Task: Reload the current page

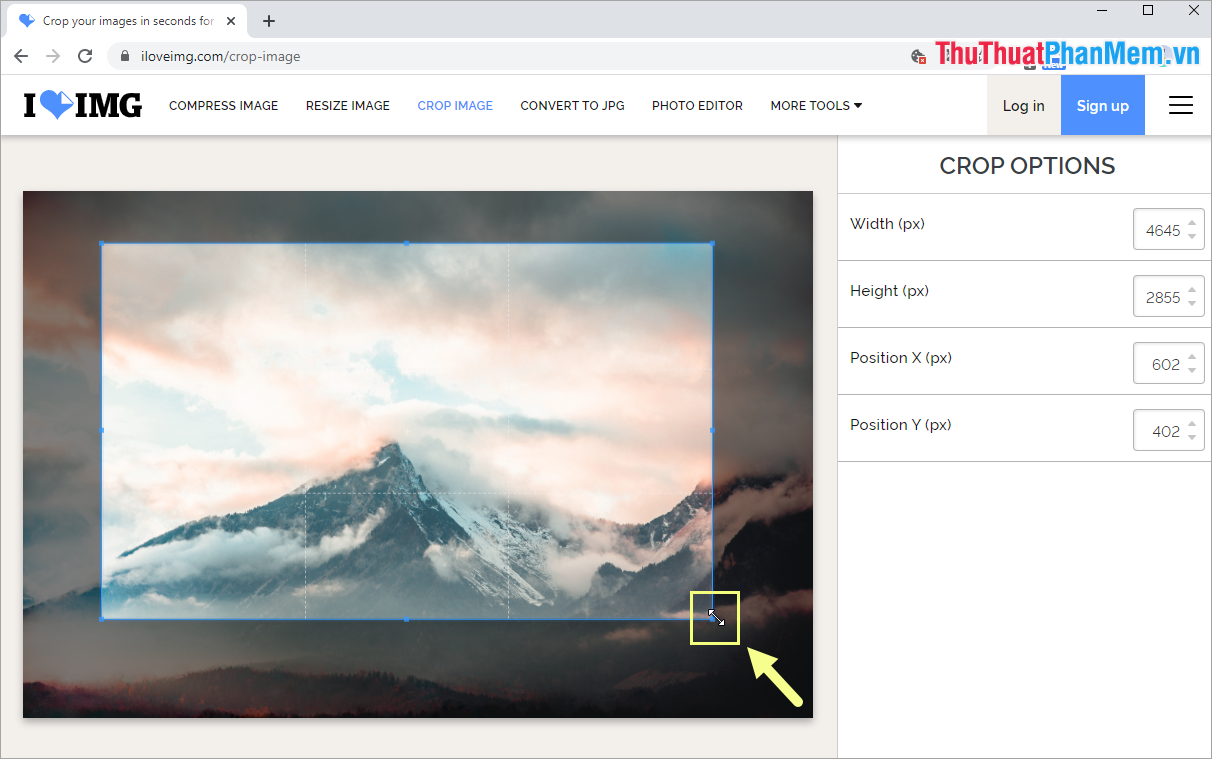Action: (x=84, y=56)
